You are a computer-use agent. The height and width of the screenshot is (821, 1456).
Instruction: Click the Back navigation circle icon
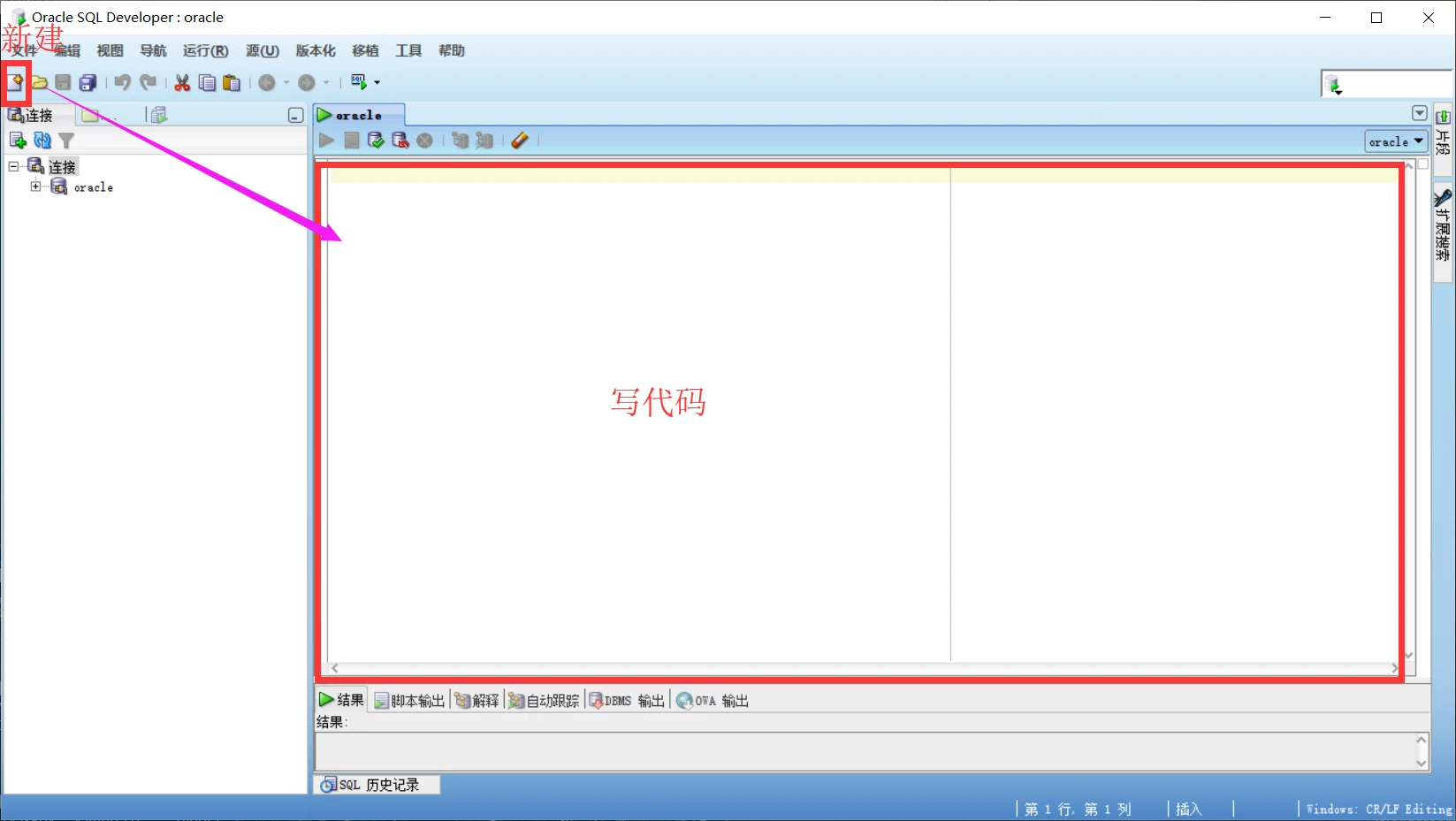[267, 82]
